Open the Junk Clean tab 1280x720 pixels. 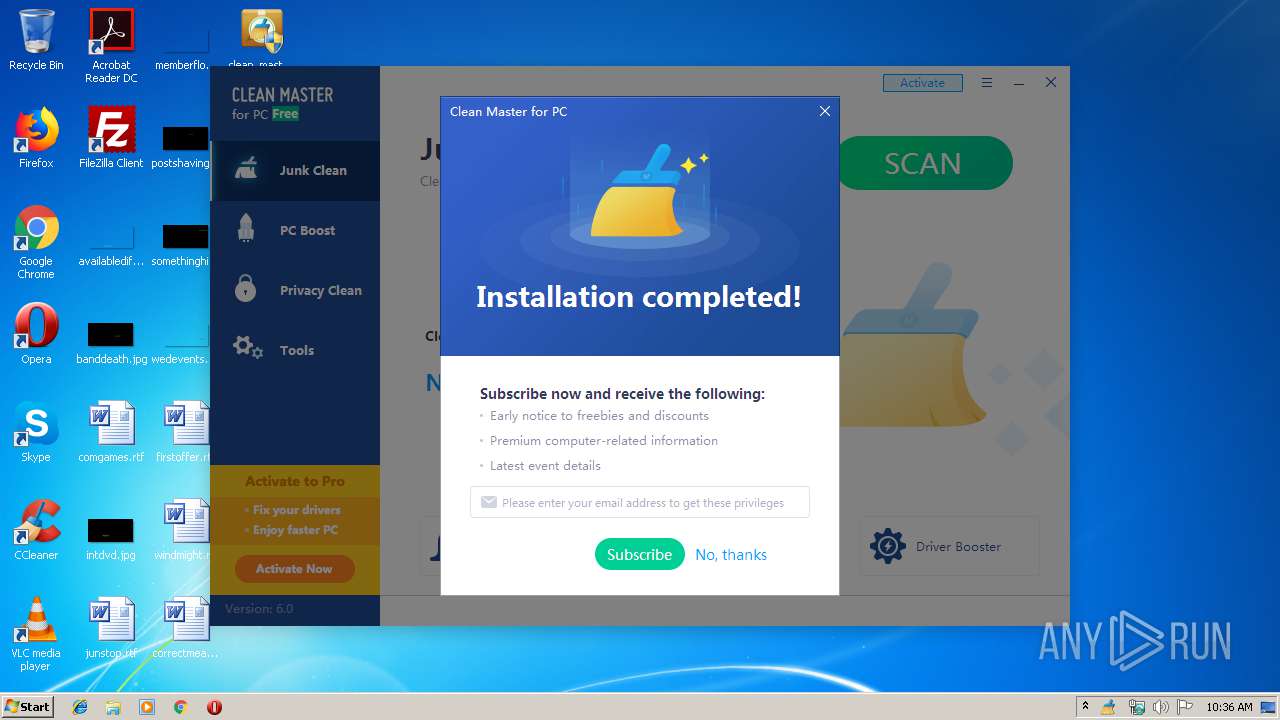[x=295, y=170]
